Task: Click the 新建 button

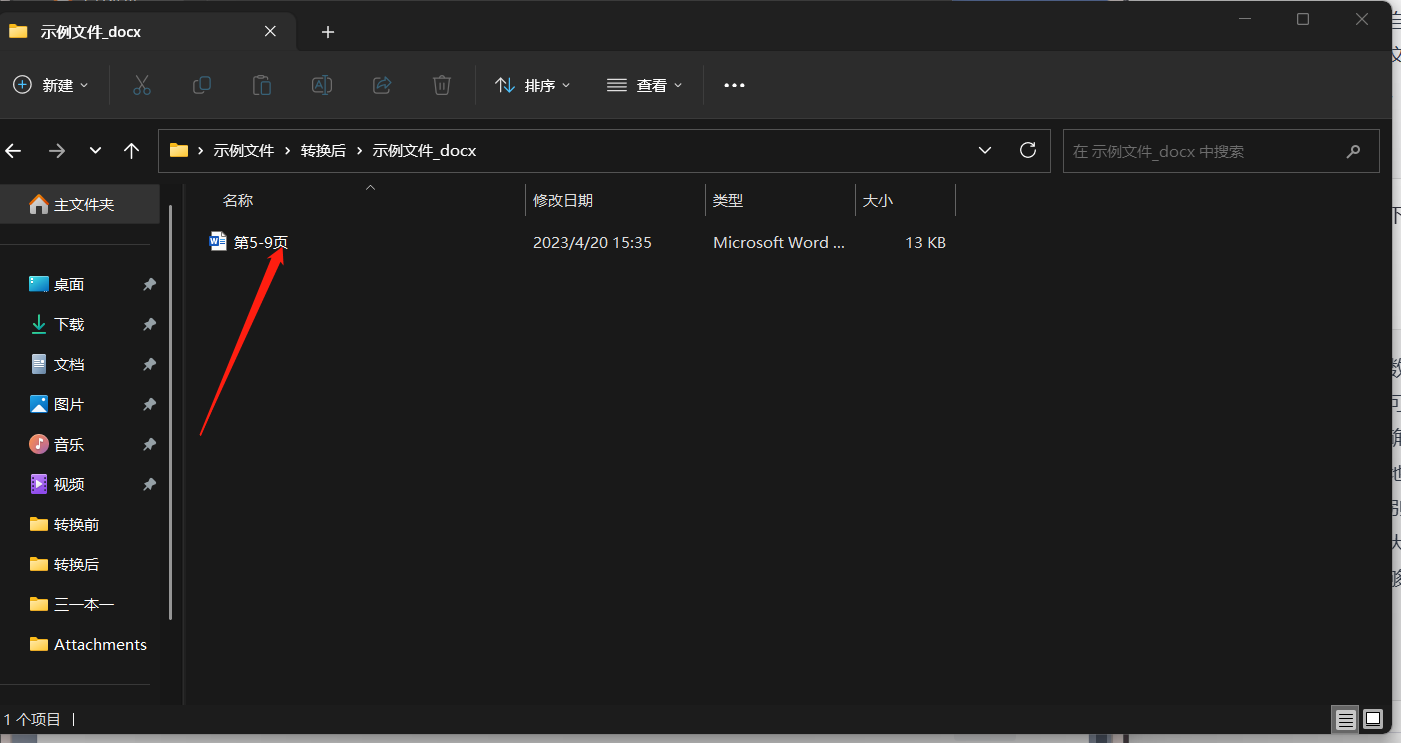Action: [51, 85]
